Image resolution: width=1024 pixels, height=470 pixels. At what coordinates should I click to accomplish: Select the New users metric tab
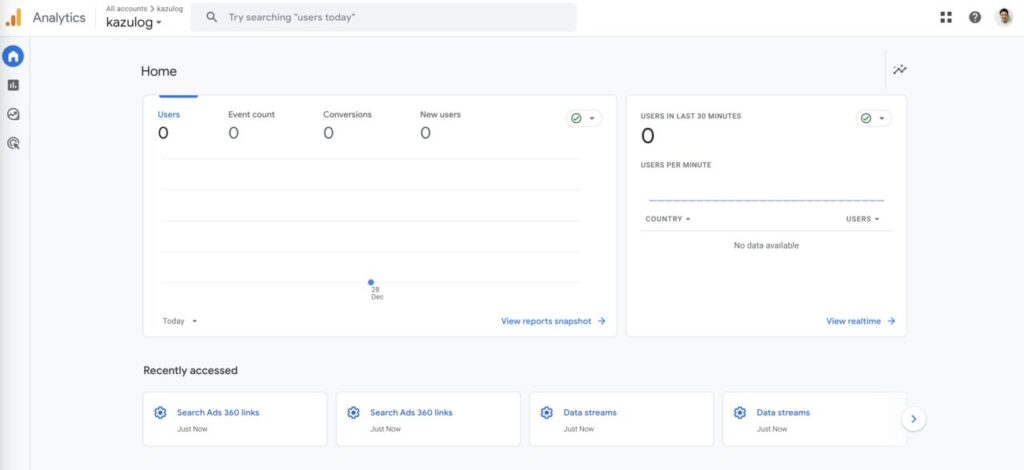440,124
